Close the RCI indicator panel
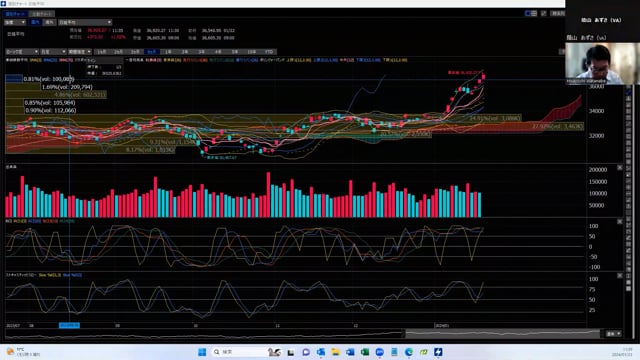 coord(620,222)
